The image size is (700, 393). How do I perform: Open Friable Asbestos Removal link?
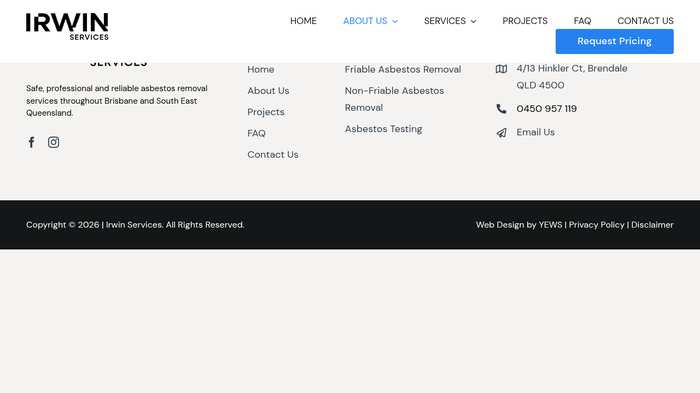[403, 70]
